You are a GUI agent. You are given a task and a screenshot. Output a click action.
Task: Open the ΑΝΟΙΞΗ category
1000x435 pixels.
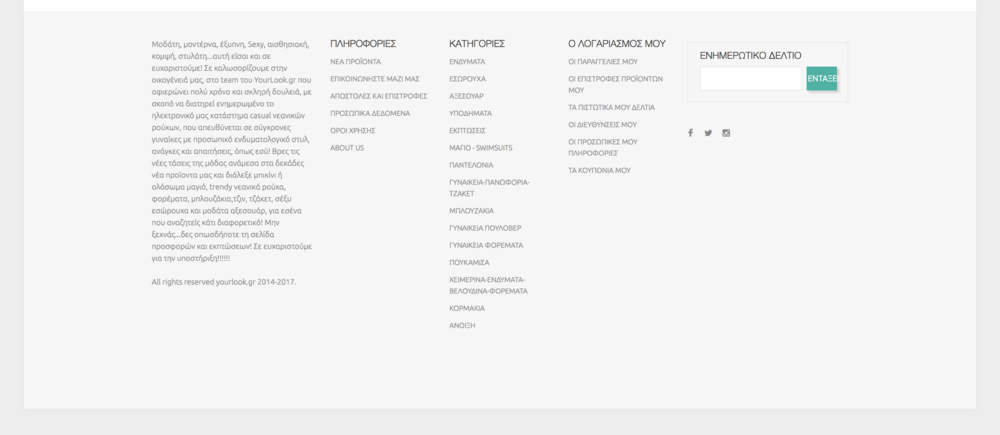462,326
